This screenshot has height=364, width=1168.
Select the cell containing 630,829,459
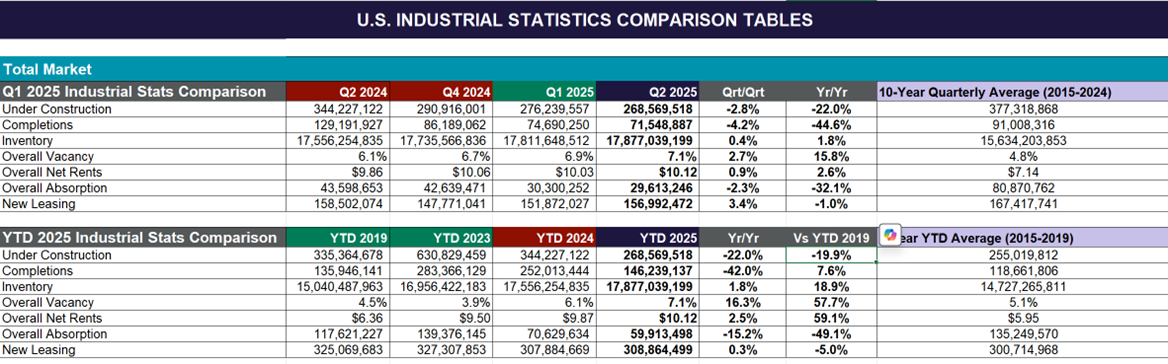pos(441,255)
